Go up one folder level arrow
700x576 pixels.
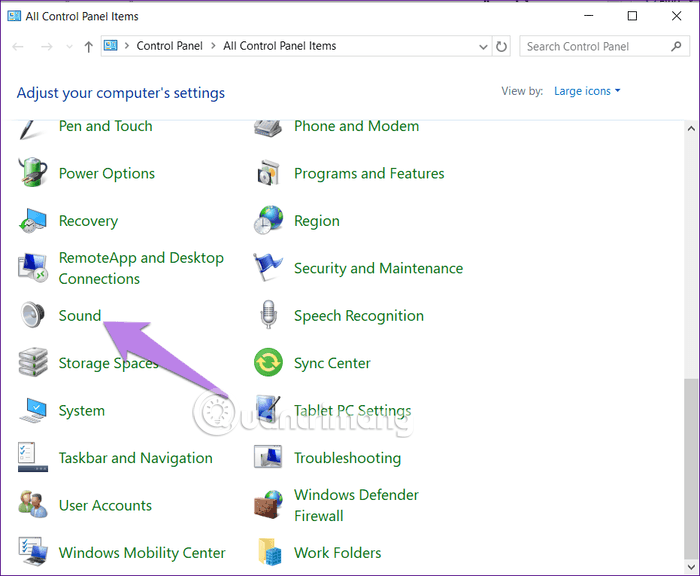point(88,46)
